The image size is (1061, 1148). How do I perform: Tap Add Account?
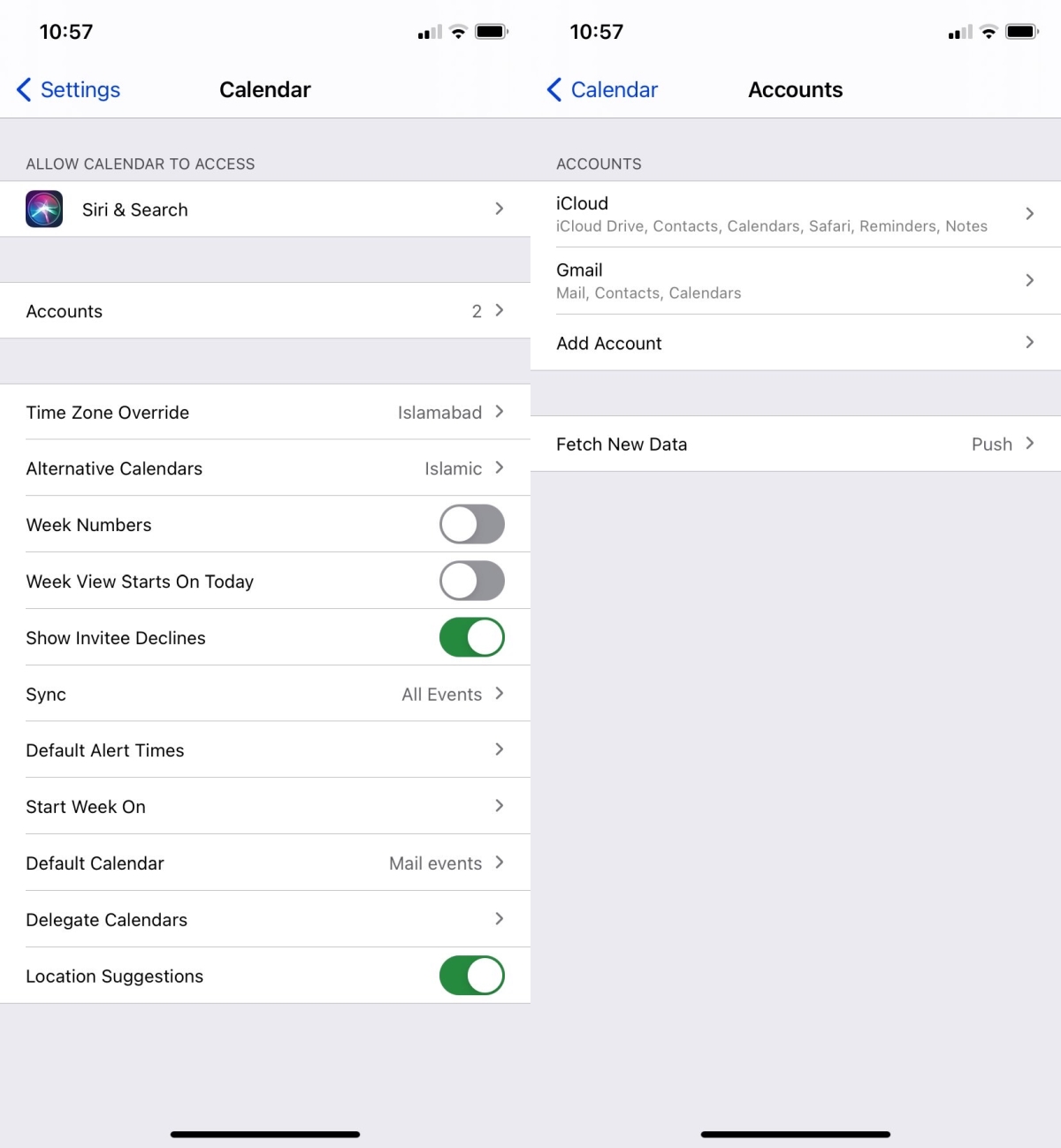coord(796,342)
